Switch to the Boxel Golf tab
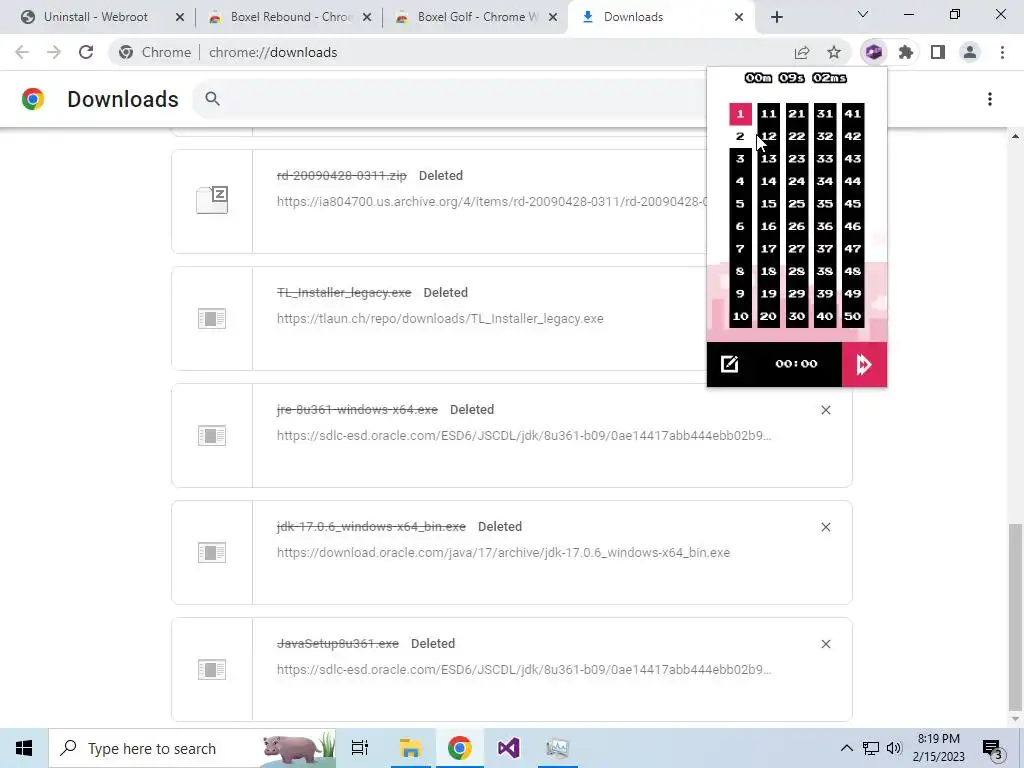This screenshot has height=768, width=1024. (x=477, y=17)
